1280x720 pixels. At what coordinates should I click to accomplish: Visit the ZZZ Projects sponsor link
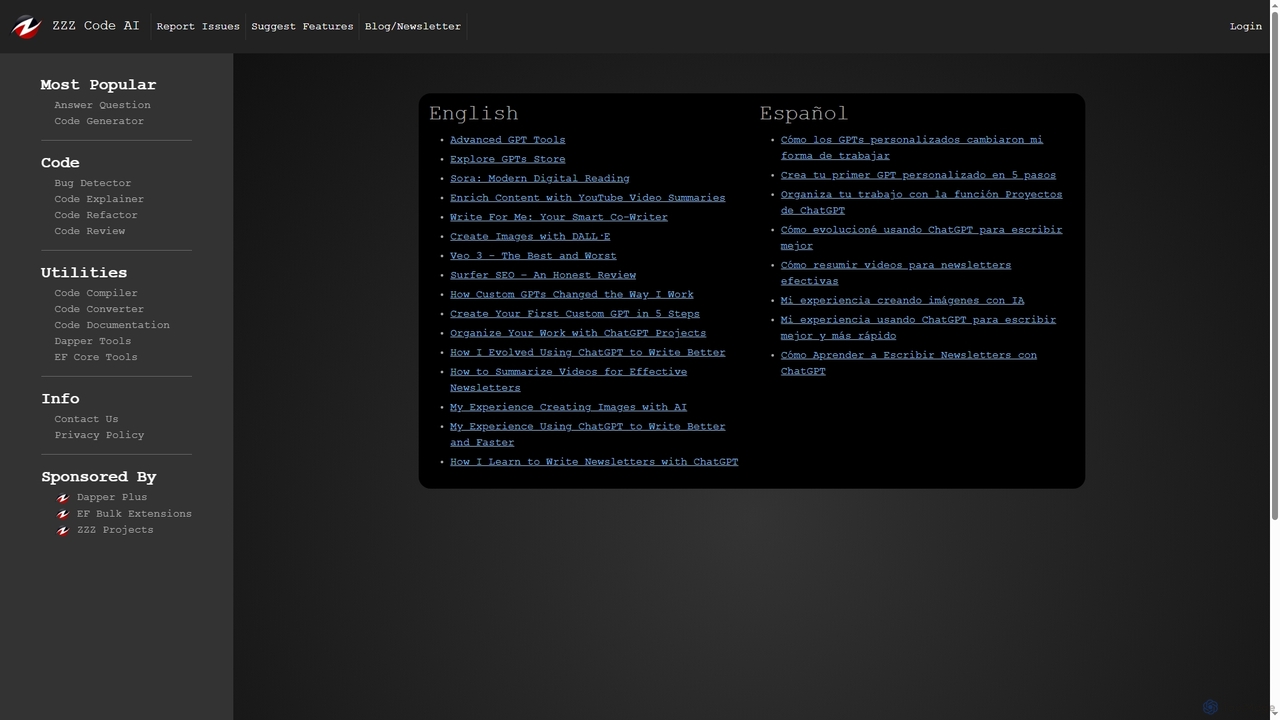tap(115, 530)
